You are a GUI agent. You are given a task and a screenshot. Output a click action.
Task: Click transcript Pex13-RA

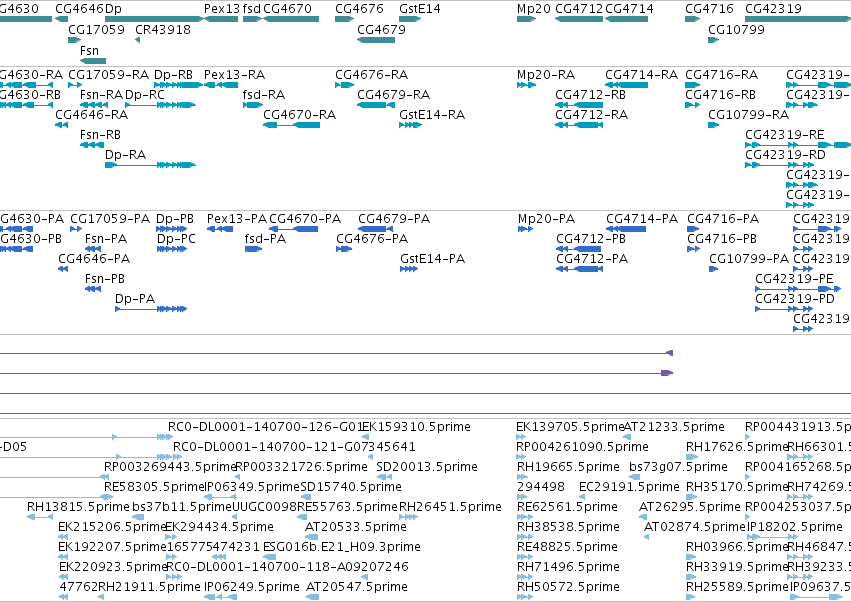click(x=234, y=74)
